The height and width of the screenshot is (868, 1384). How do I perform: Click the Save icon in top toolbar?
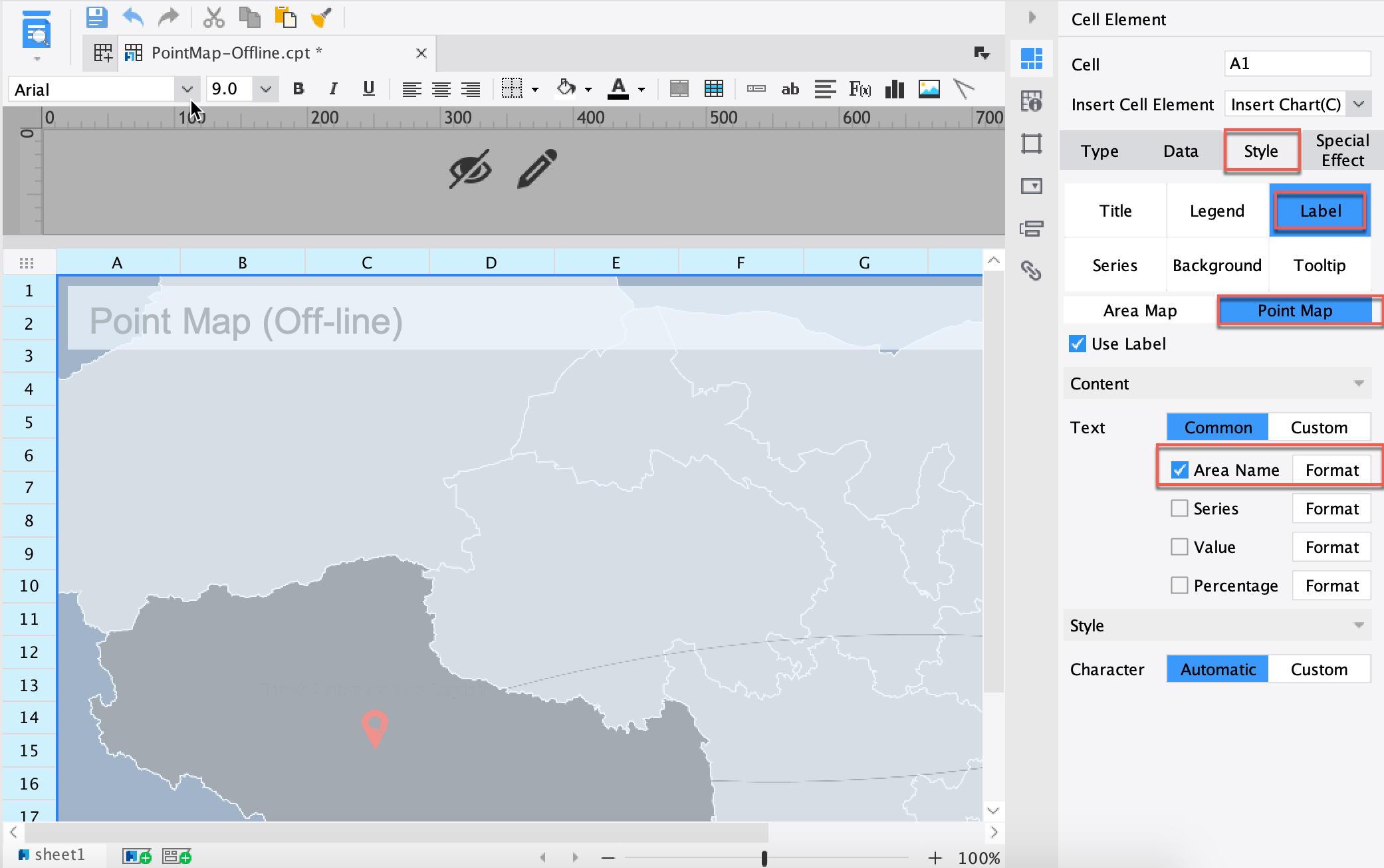pos(97,17)
